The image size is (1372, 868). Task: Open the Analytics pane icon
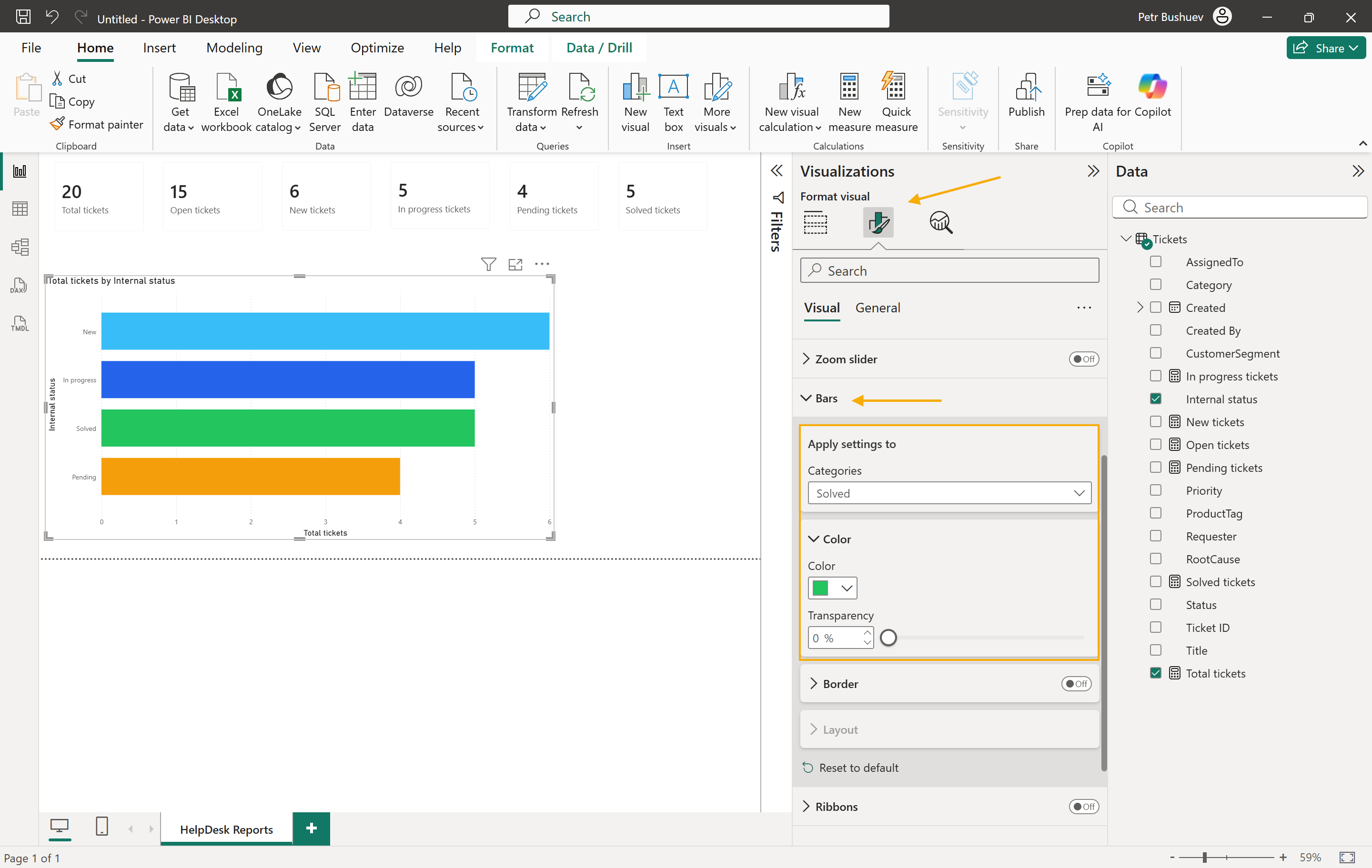click(941, 222)
